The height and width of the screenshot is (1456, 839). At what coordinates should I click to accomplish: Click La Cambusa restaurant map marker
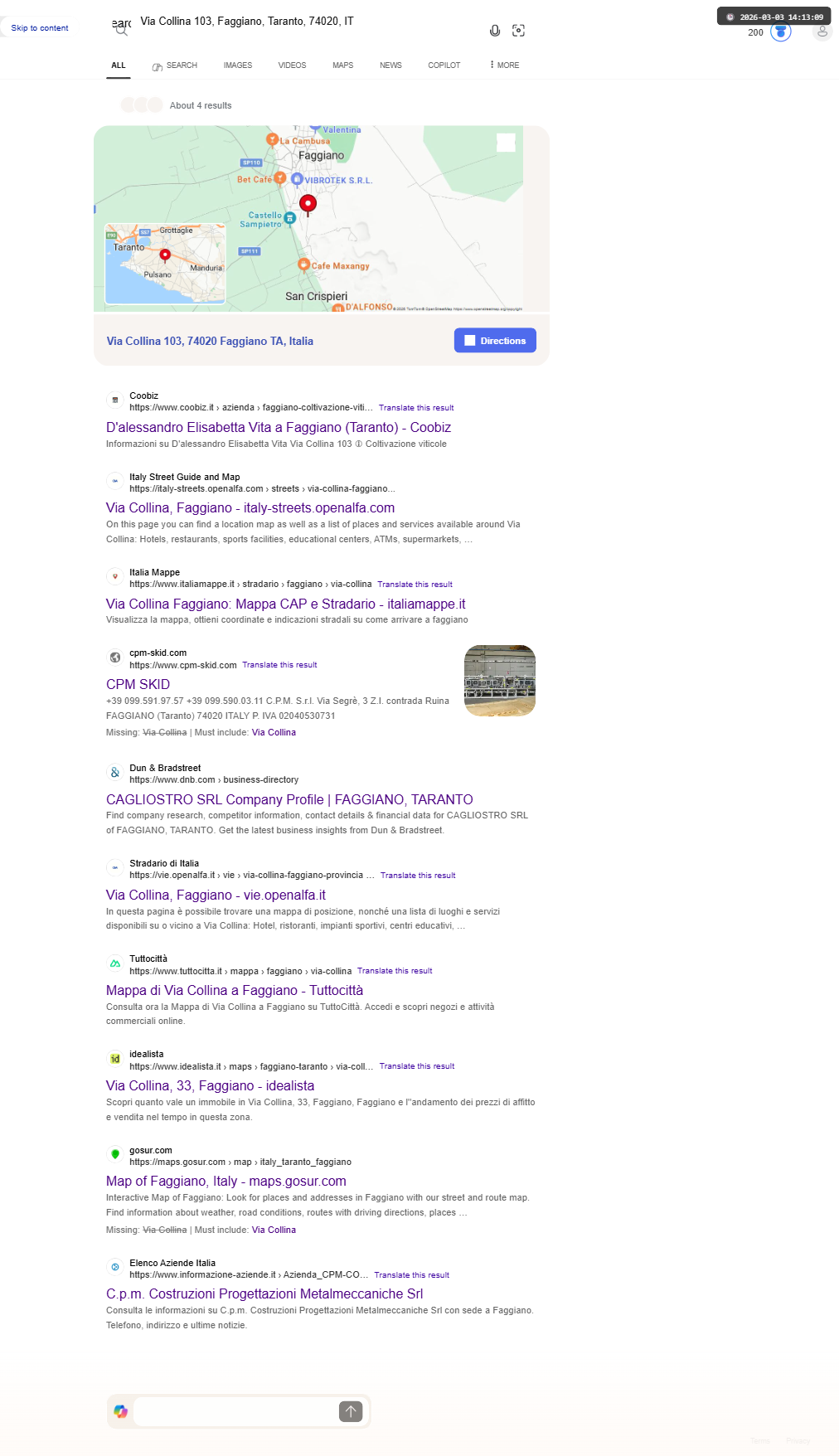[x=271, y=139]
